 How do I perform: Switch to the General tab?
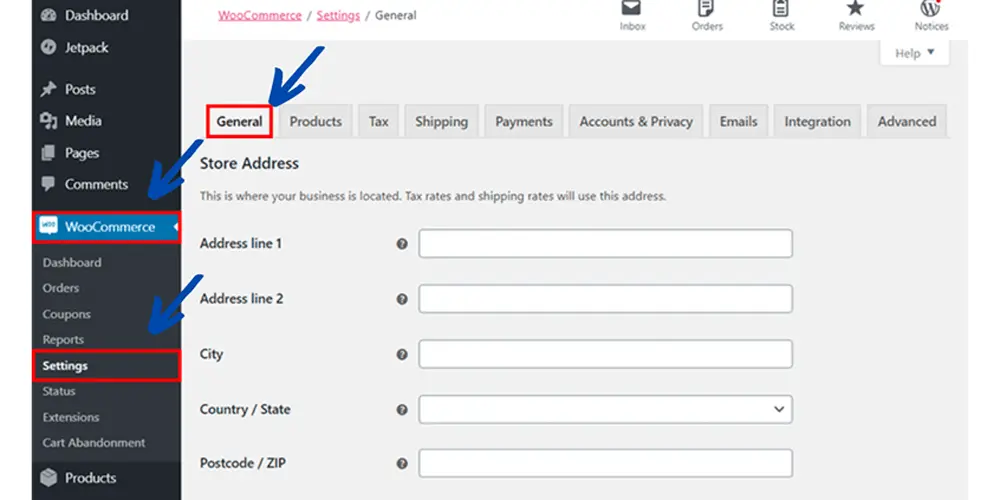click(x=239, y=121)
